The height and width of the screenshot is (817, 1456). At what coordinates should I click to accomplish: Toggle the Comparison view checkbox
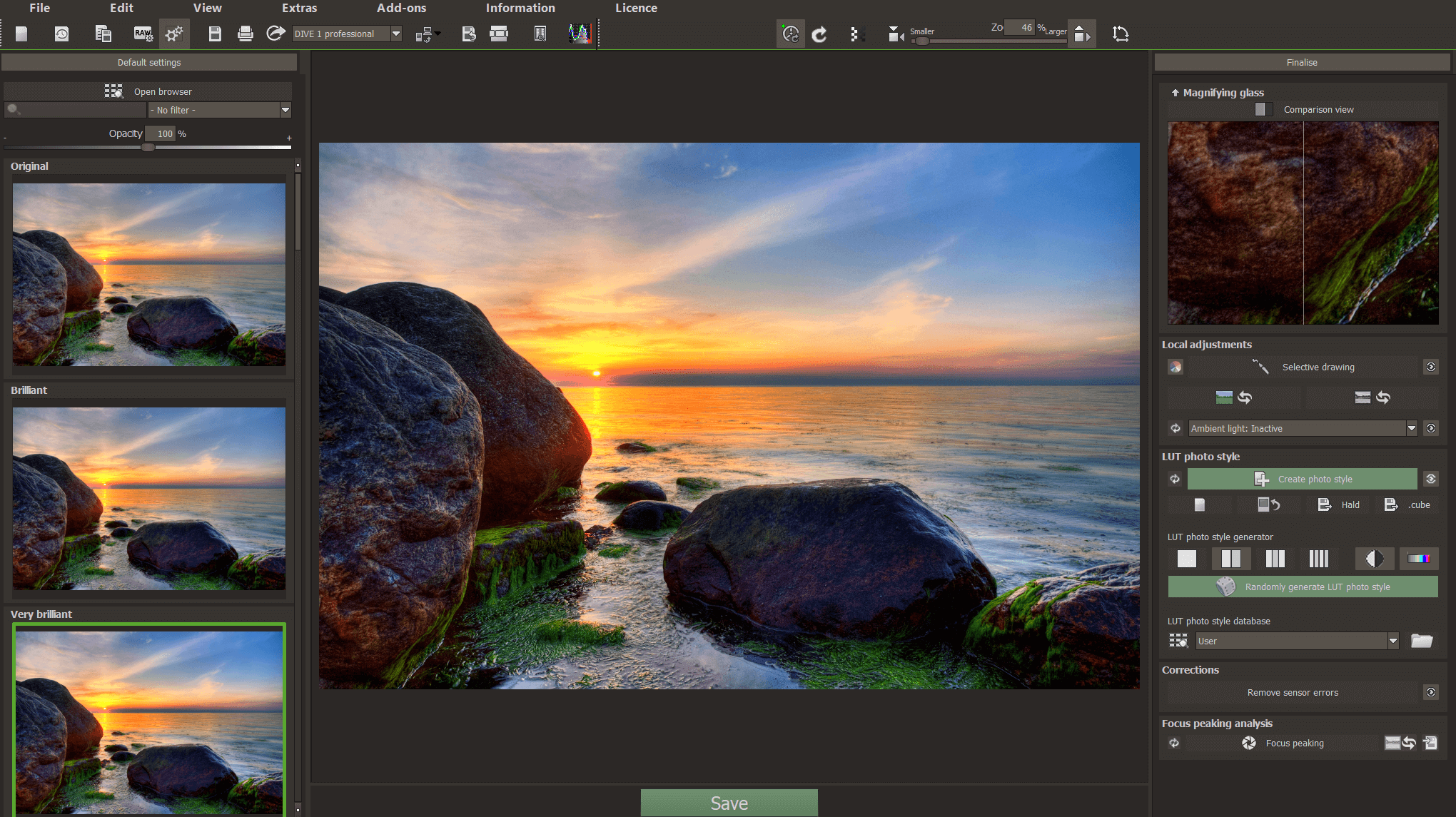pyautogui.click(x=1265, y=109)
